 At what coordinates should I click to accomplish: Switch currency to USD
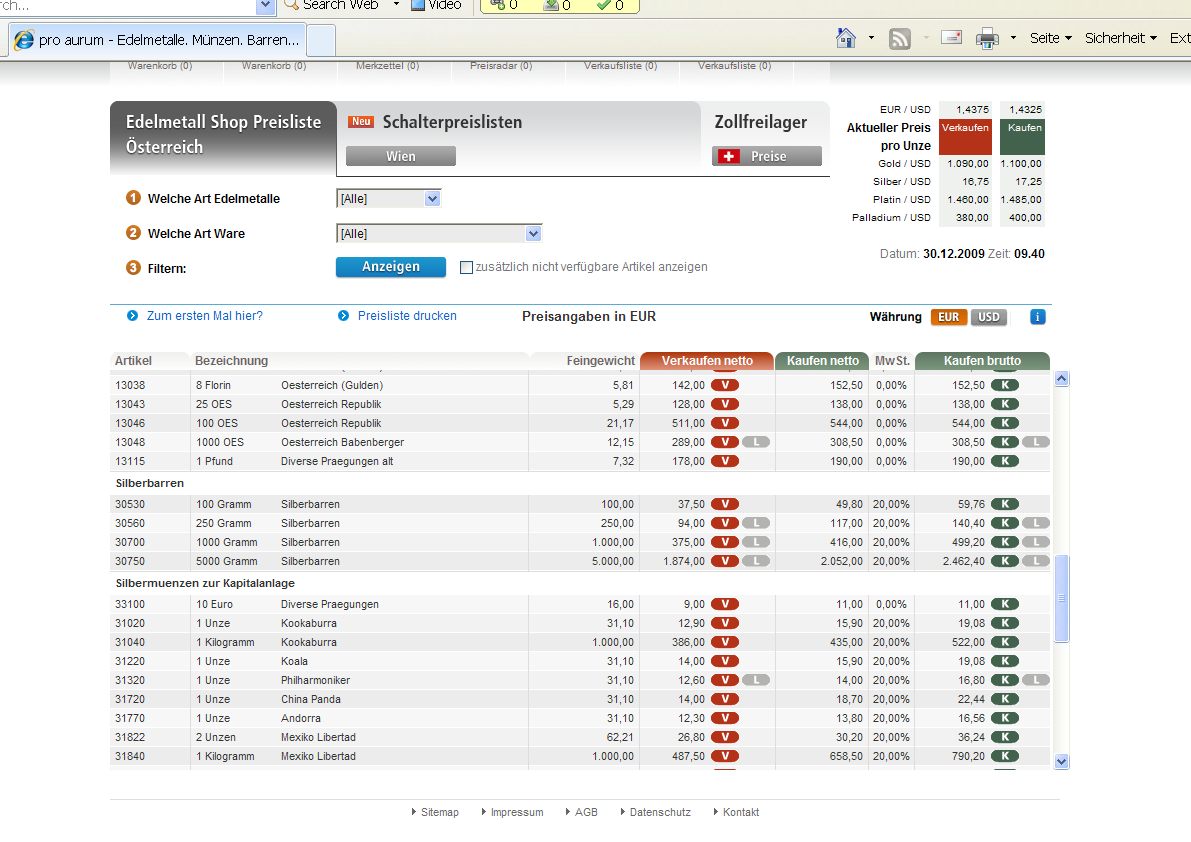click(x=988, y=317)
